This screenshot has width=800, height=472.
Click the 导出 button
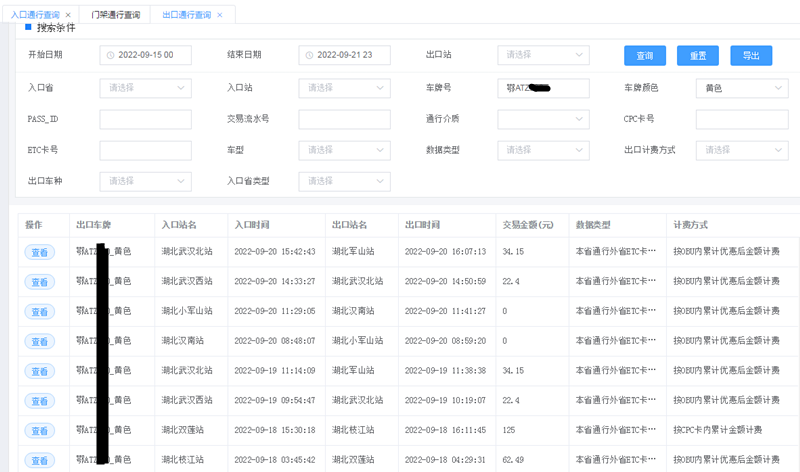click(751, 56)
